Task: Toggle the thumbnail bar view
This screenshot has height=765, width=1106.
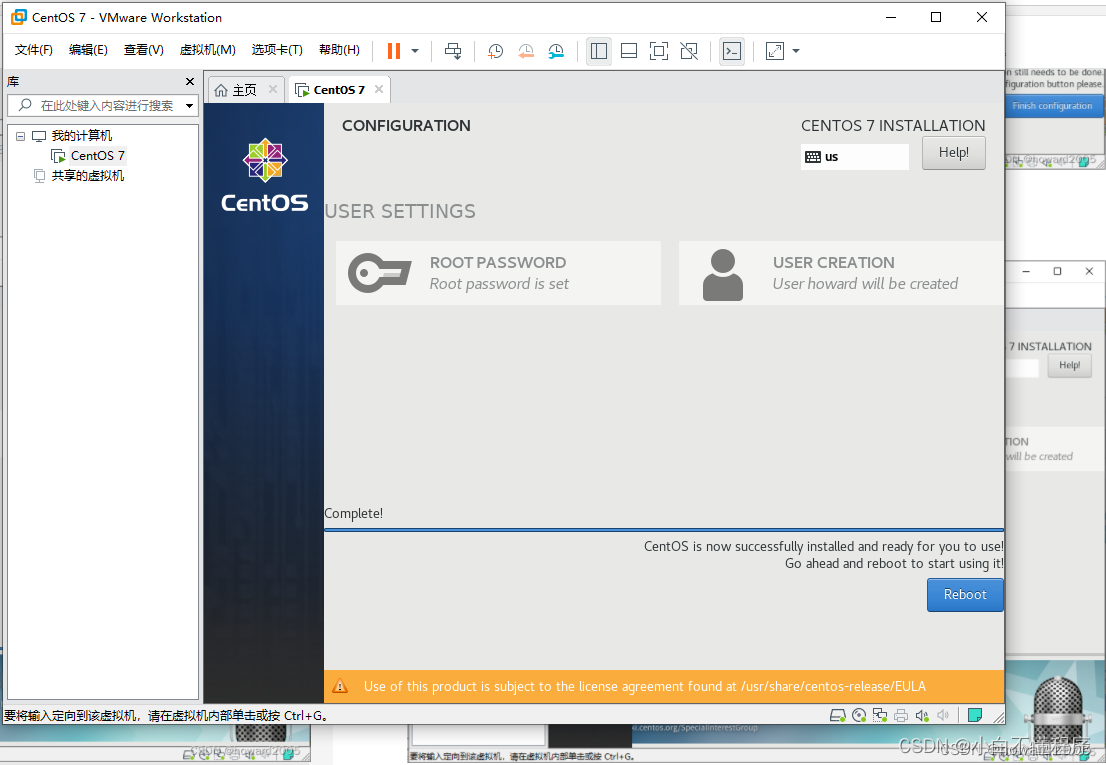Action: click(628, 51)
